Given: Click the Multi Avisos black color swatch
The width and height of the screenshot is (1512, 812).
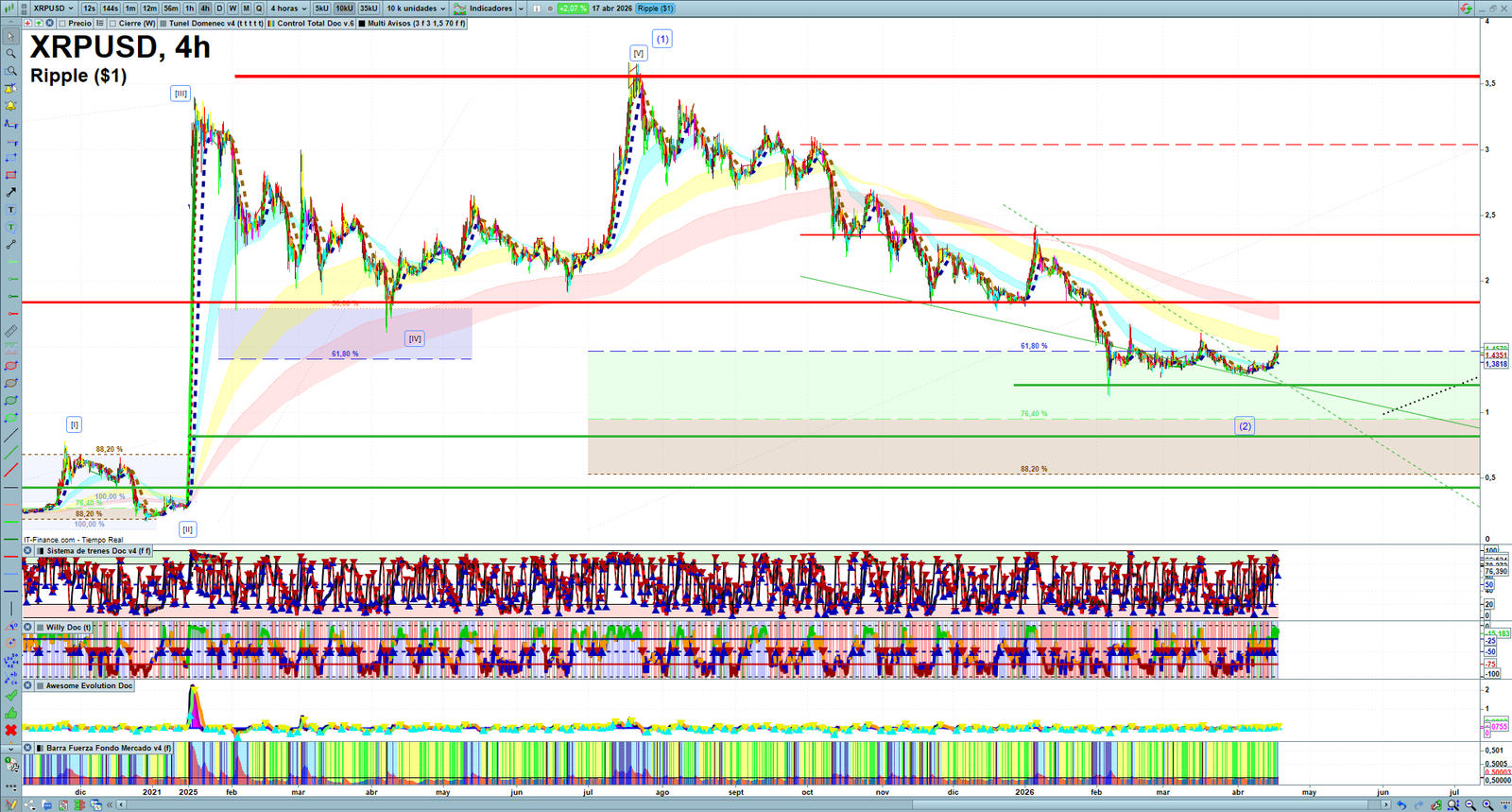Looking at the screenshot, I should pos(362,24).
